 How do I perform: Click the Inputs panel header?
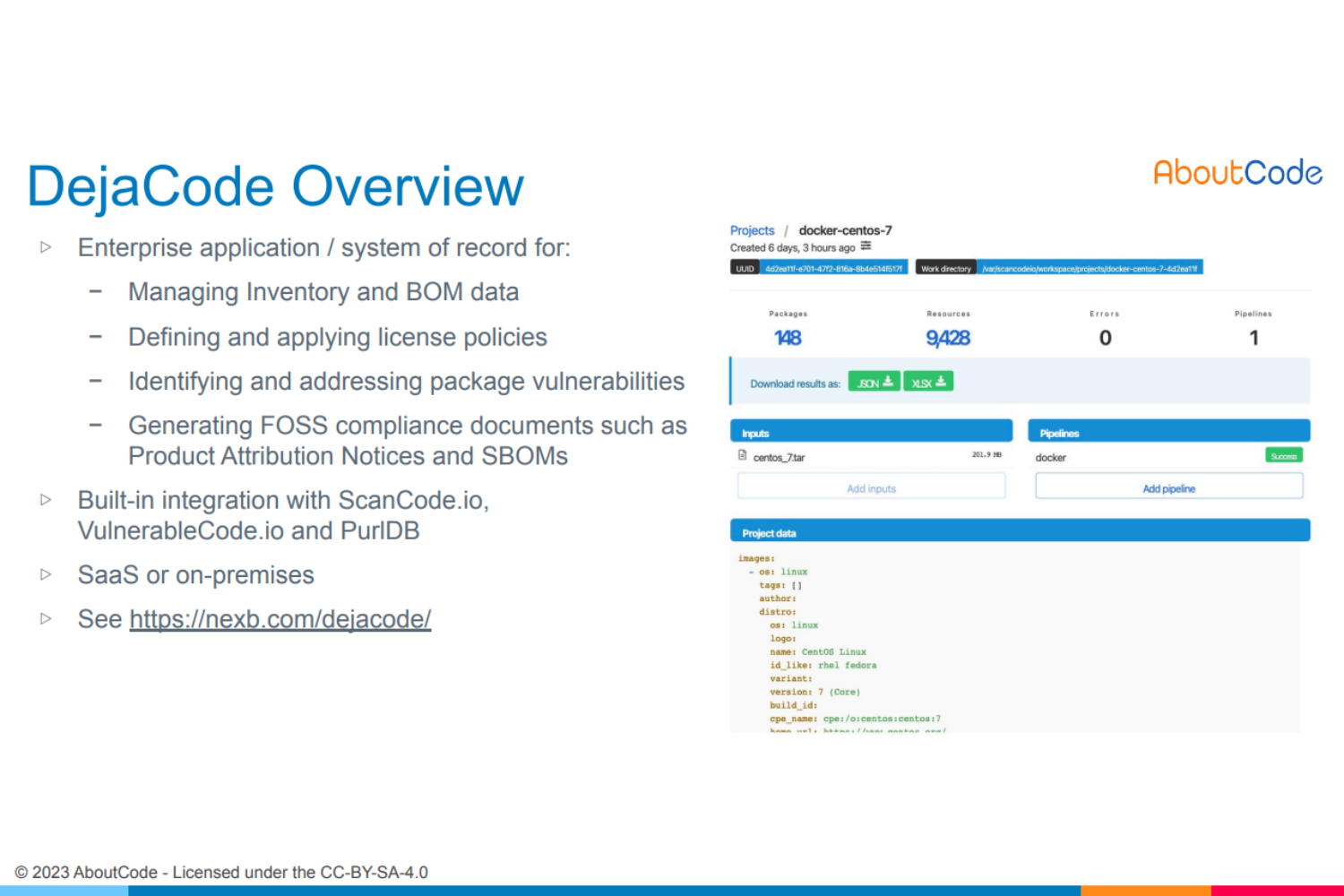pyautogui.click(x=871, y=431)
